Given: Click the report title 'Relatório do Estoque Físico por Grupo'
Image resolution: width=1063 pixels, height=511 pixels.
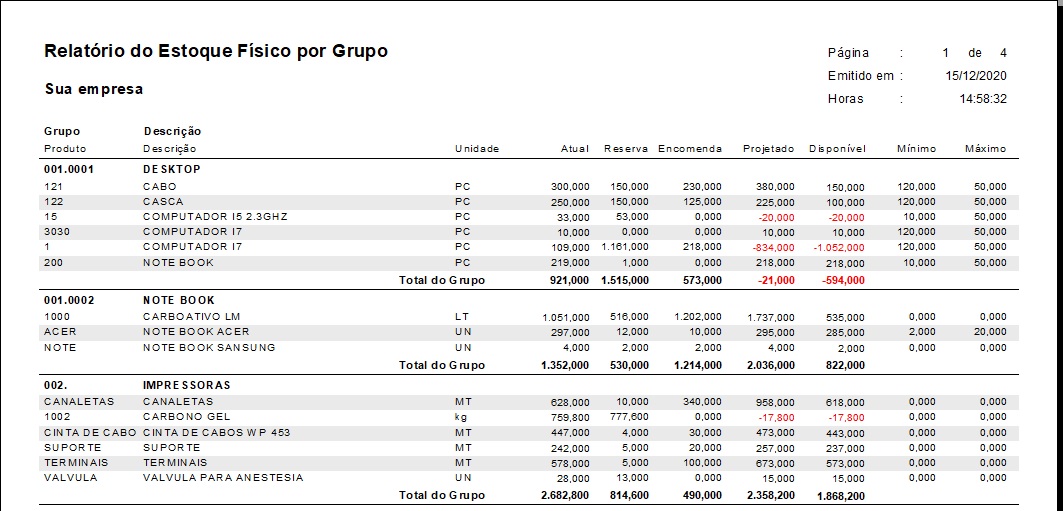Looking at the screenshot, I should (216, 51).
